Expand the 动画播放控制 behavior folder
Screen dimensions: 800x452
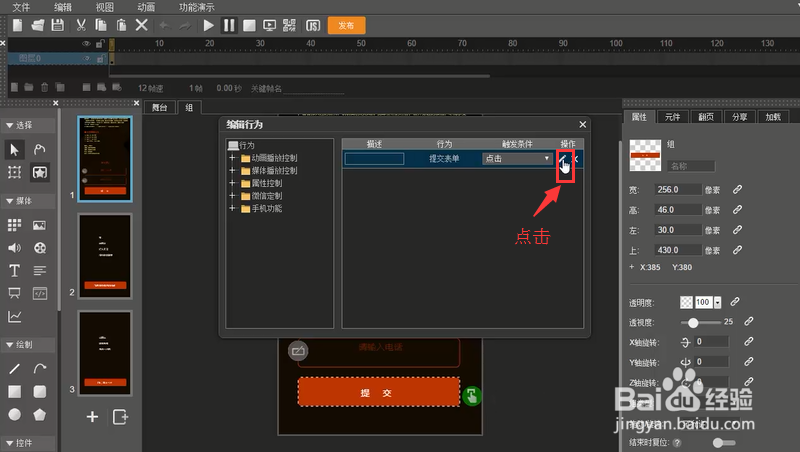232,158
